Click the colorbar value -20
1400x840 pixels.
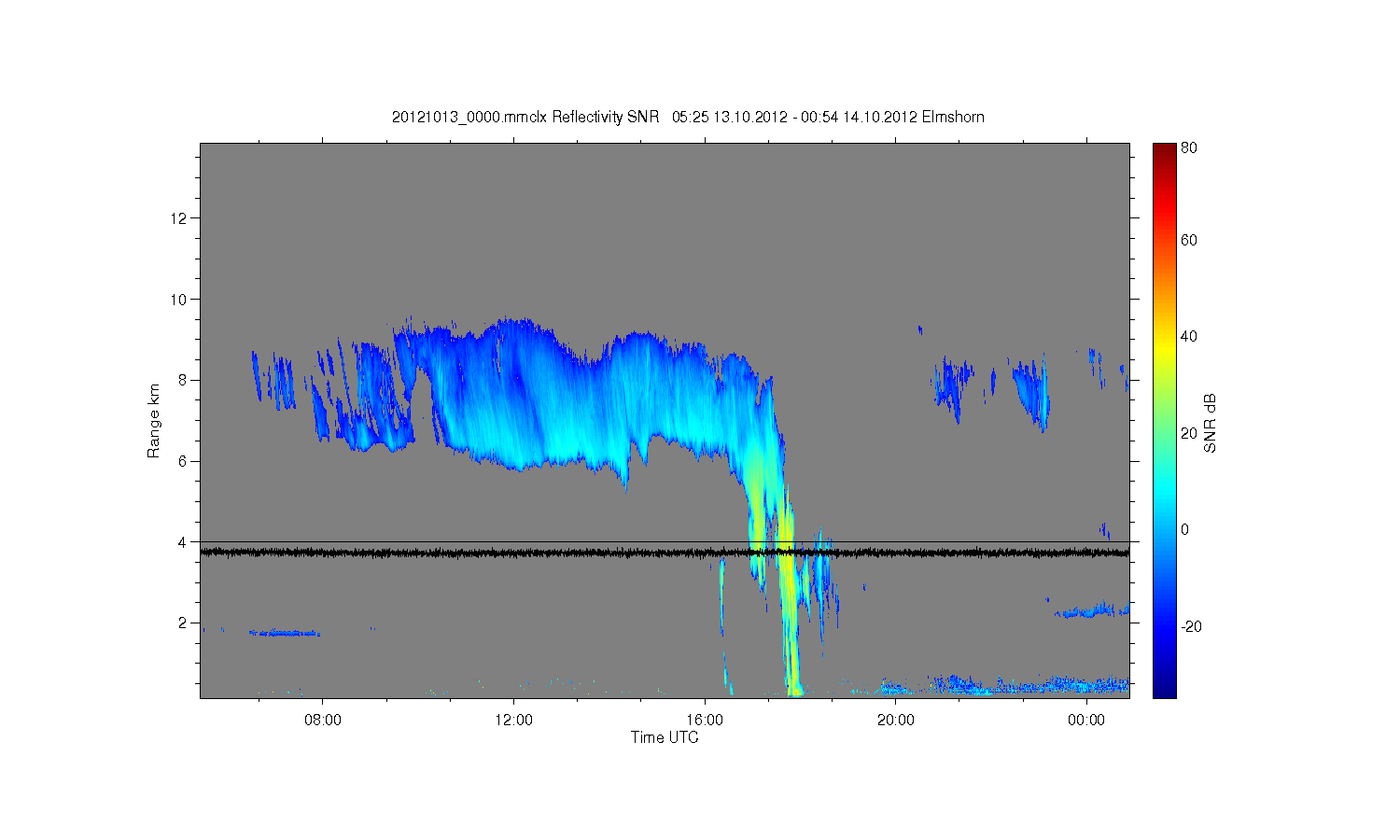pos(1191,626)
